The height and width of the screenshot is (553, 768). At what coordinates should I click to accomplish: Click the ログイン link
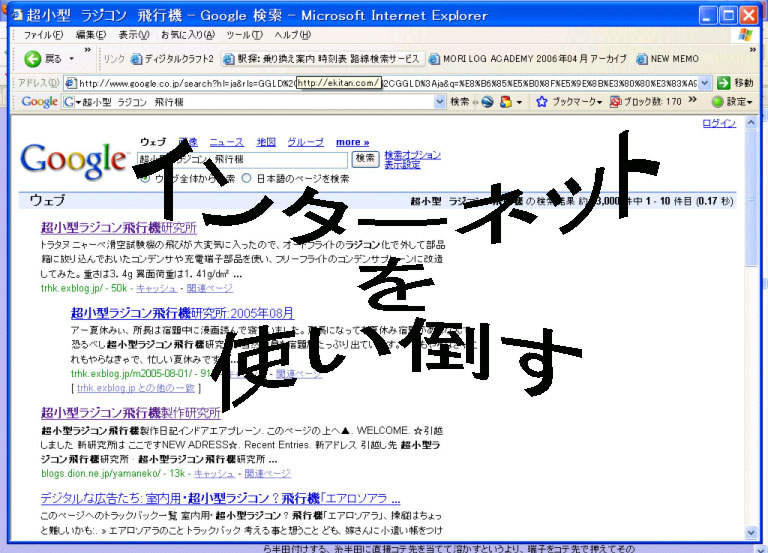[719, 123]
